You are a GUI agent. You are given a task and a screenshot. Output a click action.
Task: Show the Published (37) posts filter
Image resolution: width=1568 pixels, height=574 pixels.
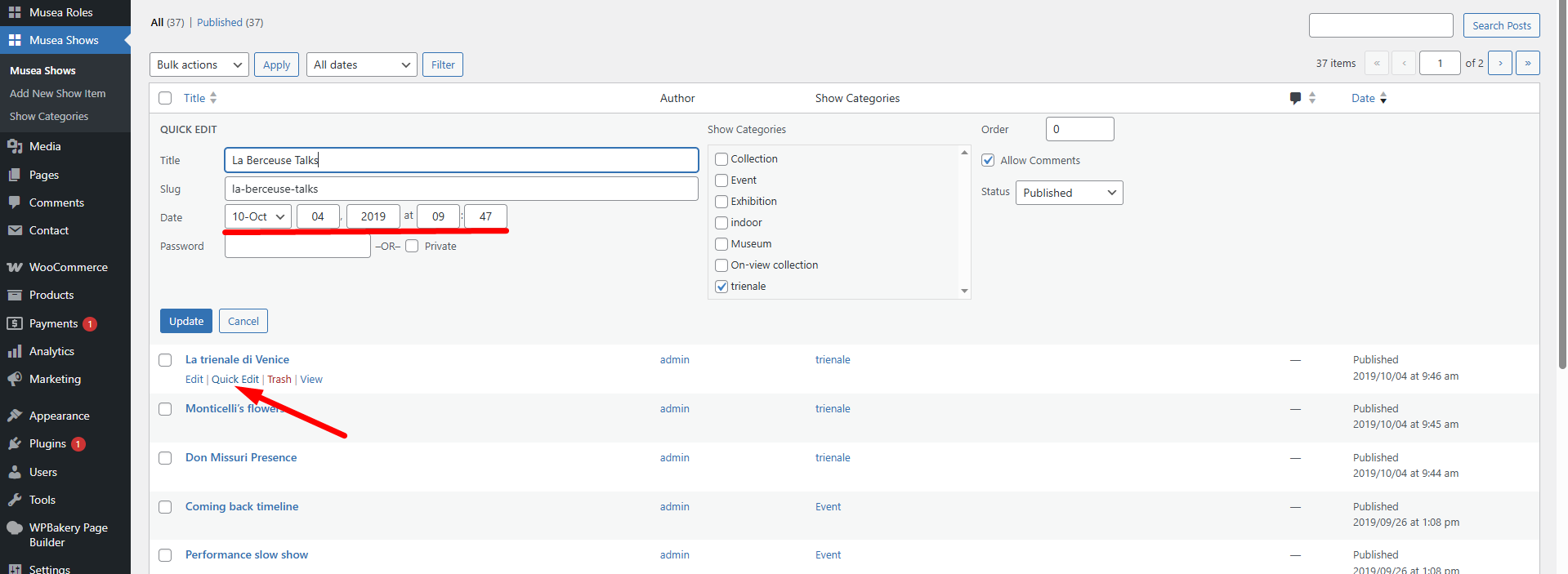point(230,23)
